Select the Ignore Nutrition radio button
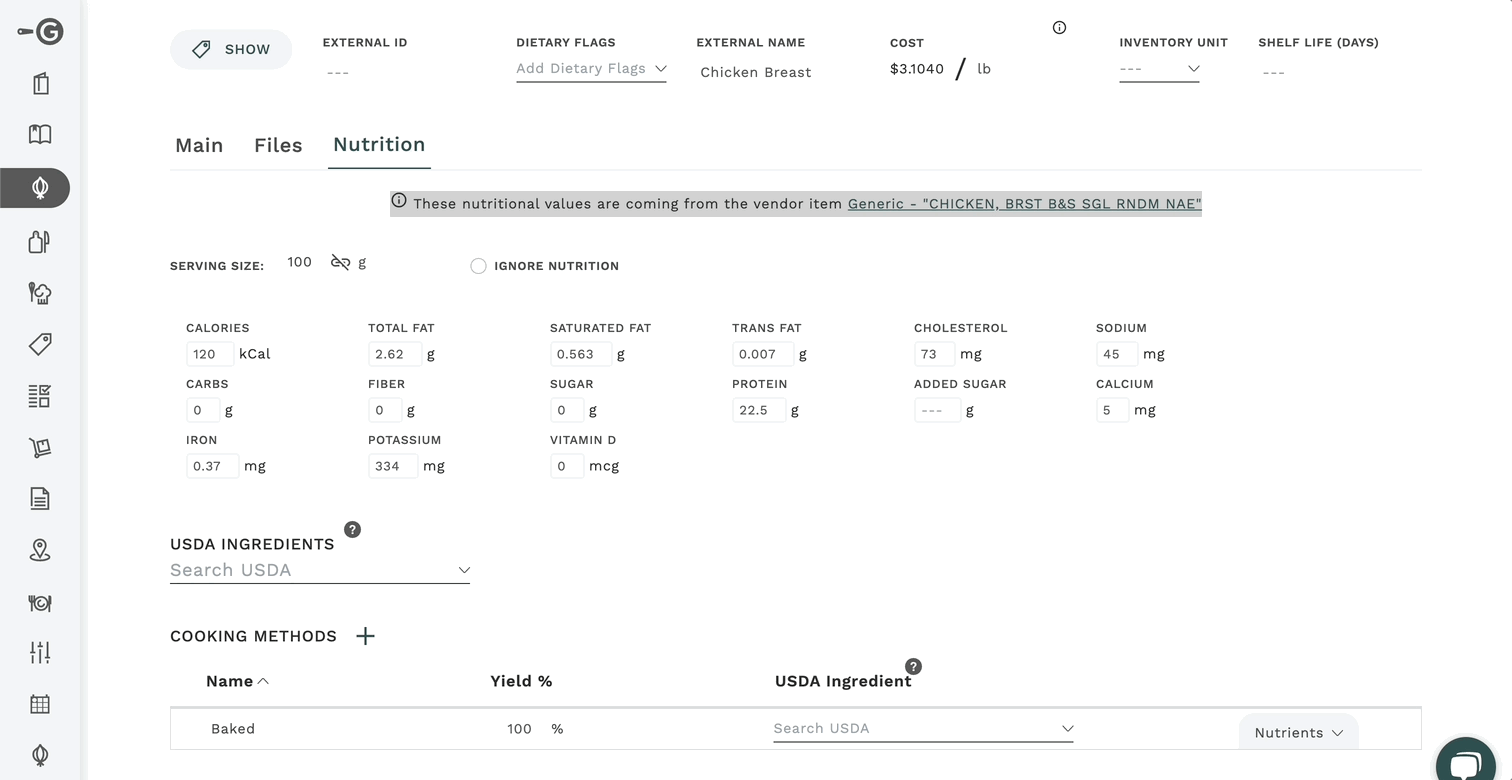 pyautogui.click(x=478, y=266)
